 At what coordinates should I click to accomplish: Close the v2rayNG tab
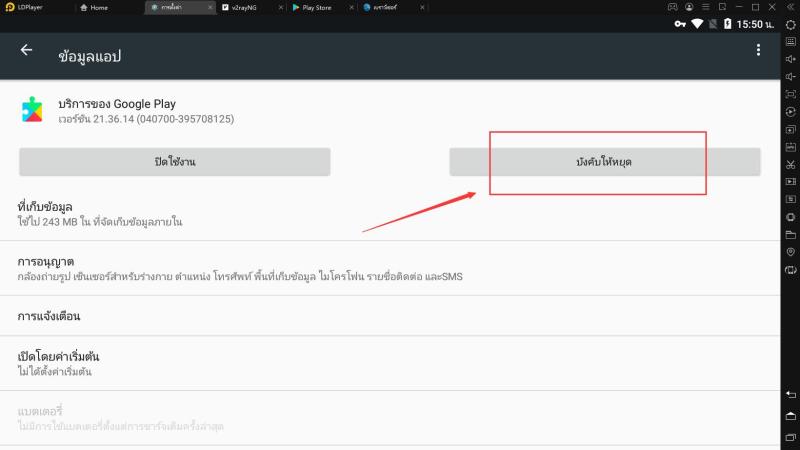coord(281,7)
